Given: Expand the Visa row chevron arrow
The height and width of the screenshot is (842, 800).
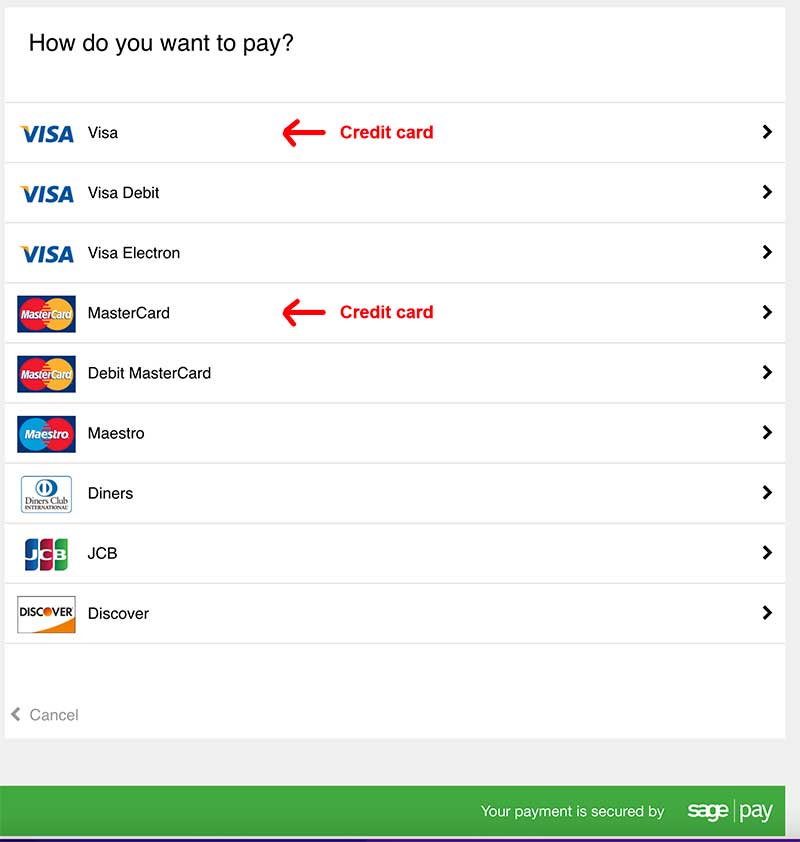Looking at the screenshot, I should click(x=767, y=132).
